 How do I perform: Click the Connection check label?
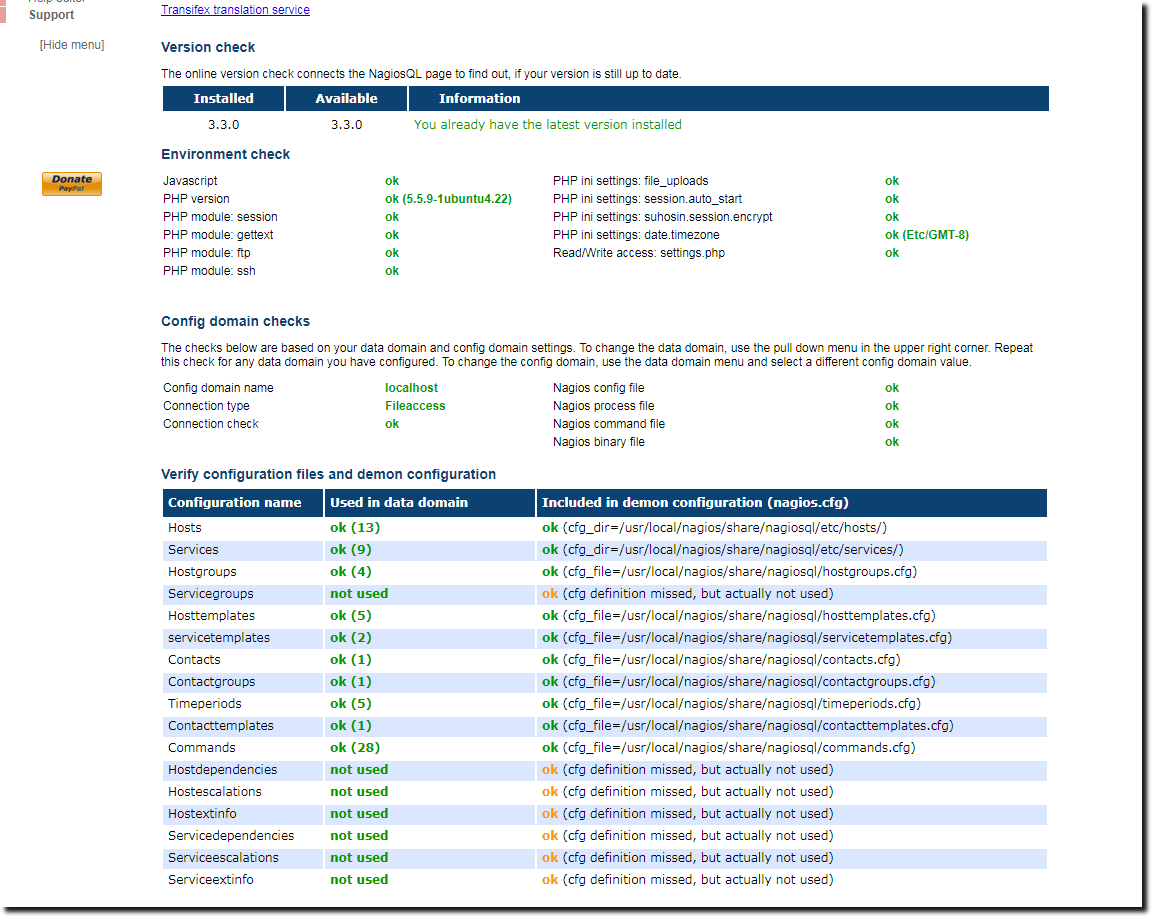click(x=211, y=424)
